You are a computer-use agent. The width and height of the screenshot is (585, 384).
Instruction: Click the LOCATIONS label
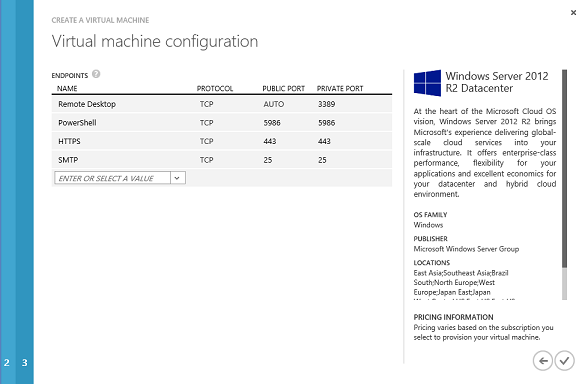click(432, 262)
